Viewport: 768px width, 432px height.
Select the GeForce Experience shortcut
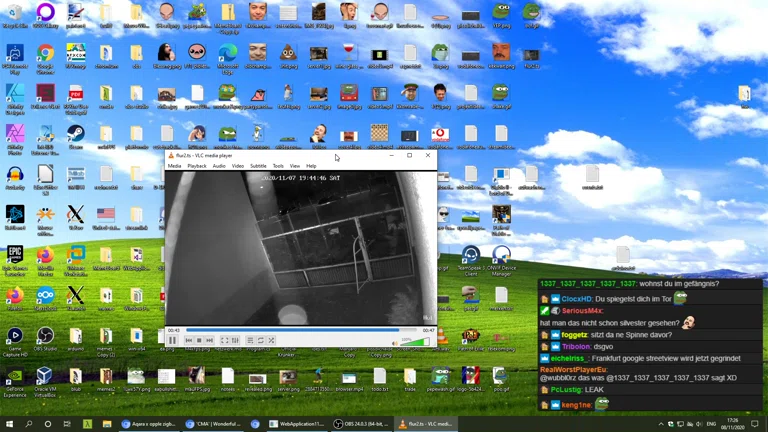(x=15, y=382)
